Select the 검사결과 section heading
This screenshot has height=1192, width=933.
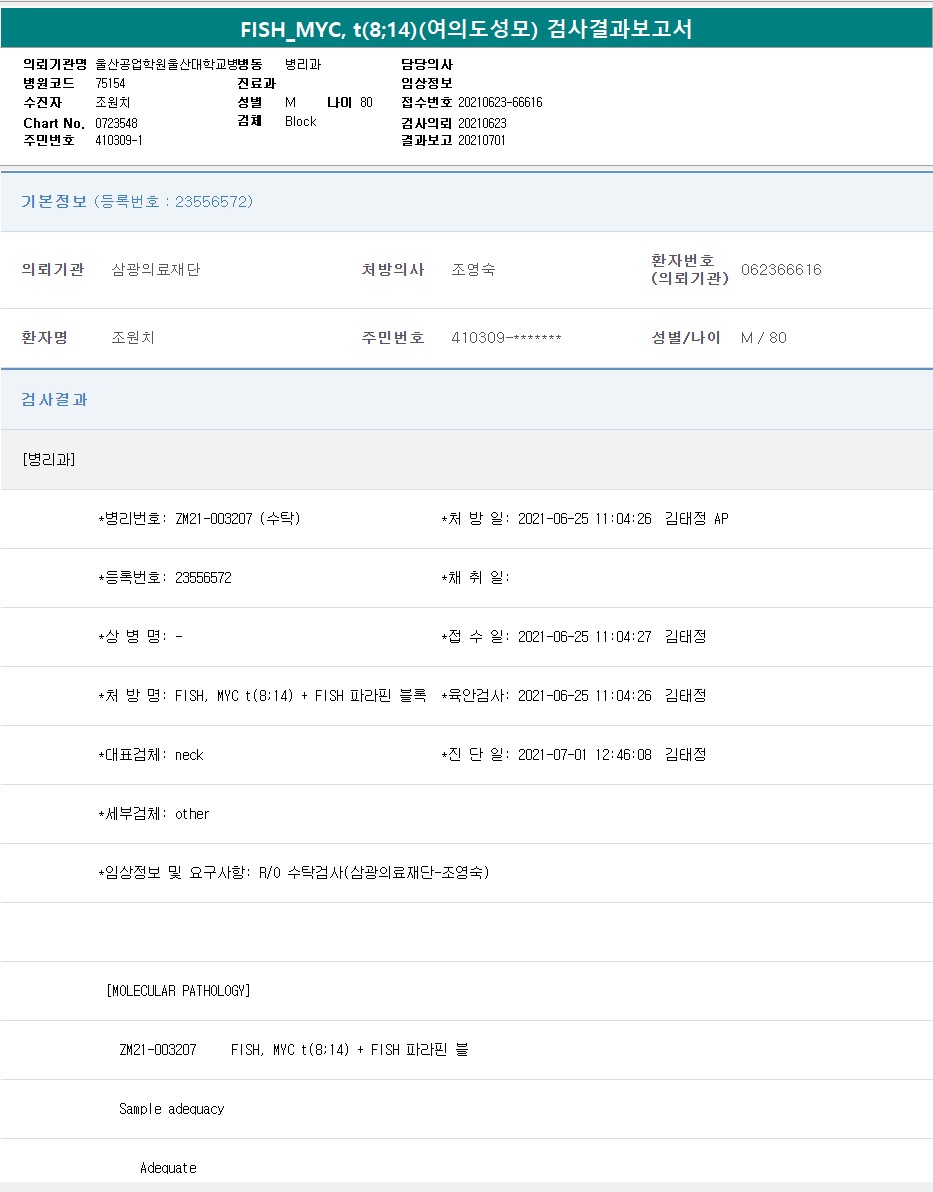pos(55,399)
